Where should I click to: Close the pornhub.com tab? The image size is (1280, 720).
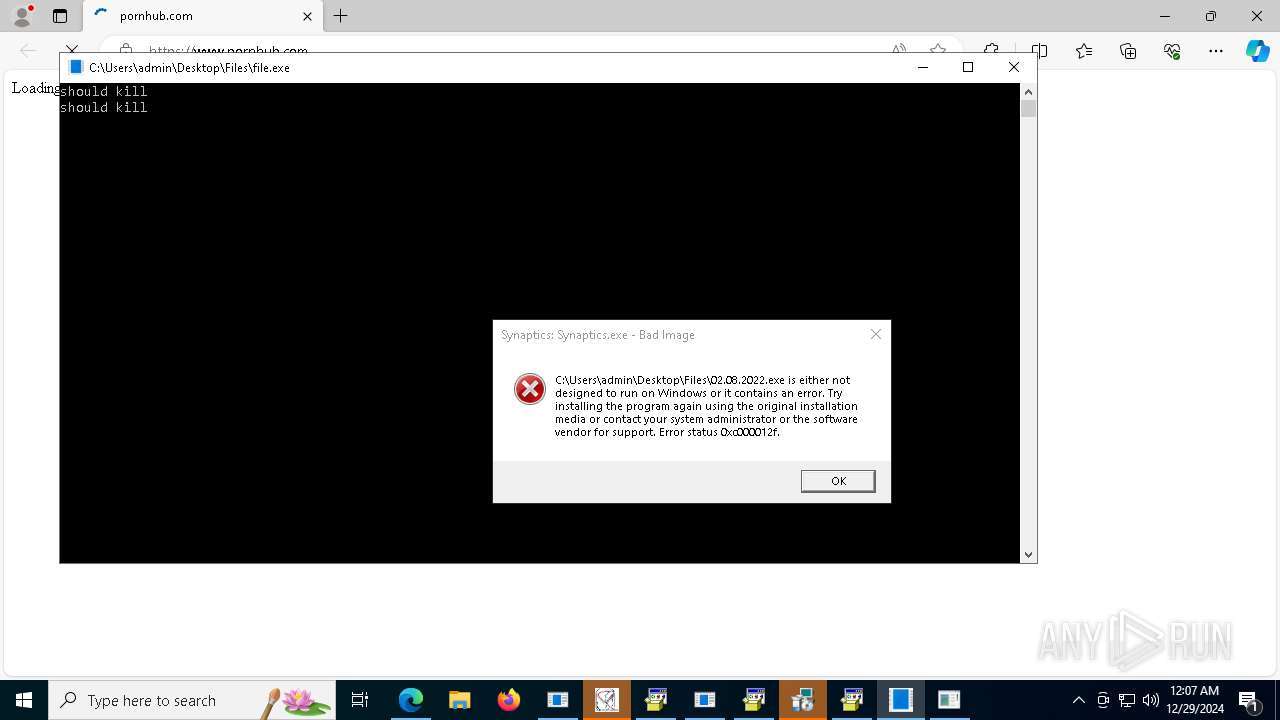point(307,16)
